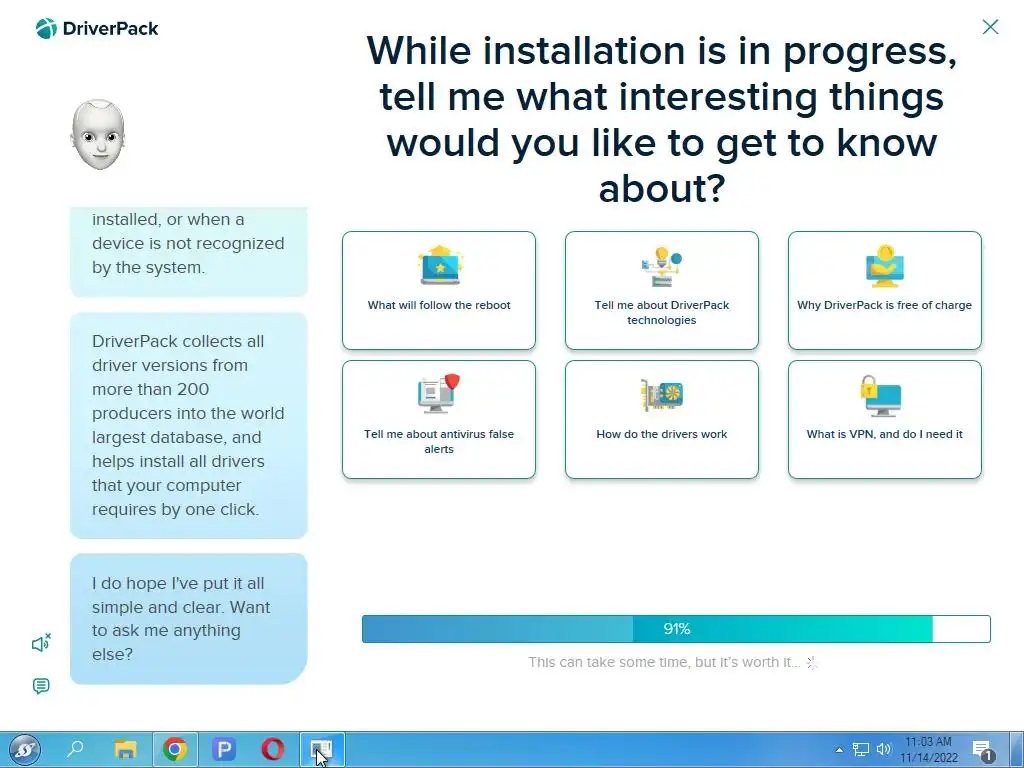
Task: Open the volume tray icon
Action: [884, 750]
